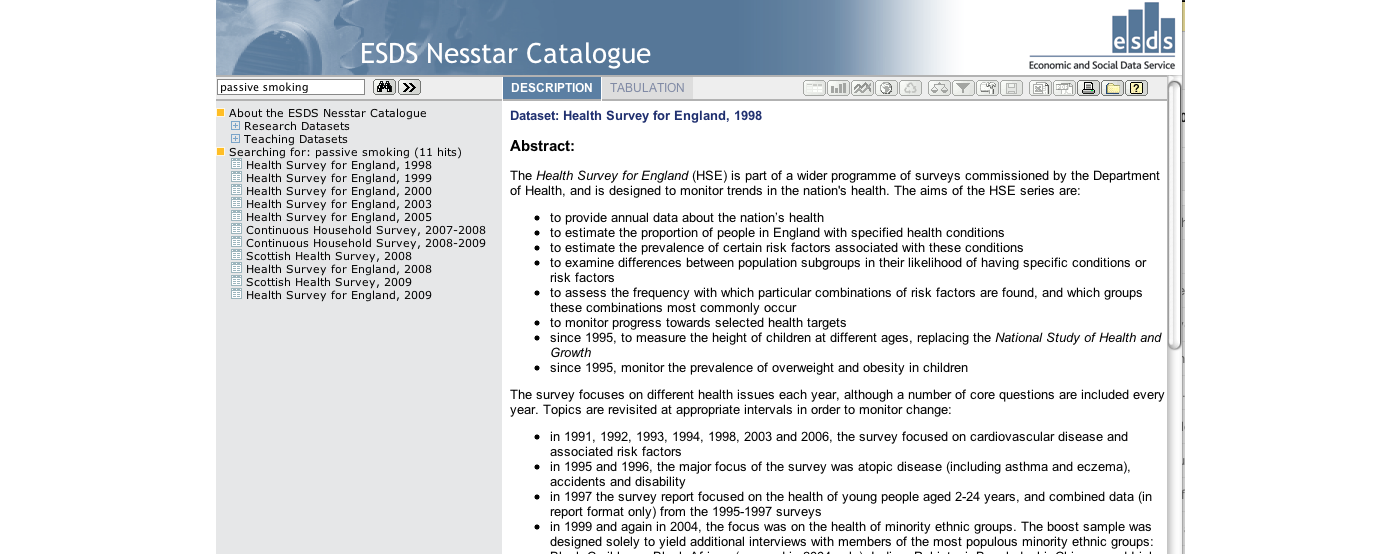Select the Description tab
This screenshot has height=554, width=1400.
point(551,88)
